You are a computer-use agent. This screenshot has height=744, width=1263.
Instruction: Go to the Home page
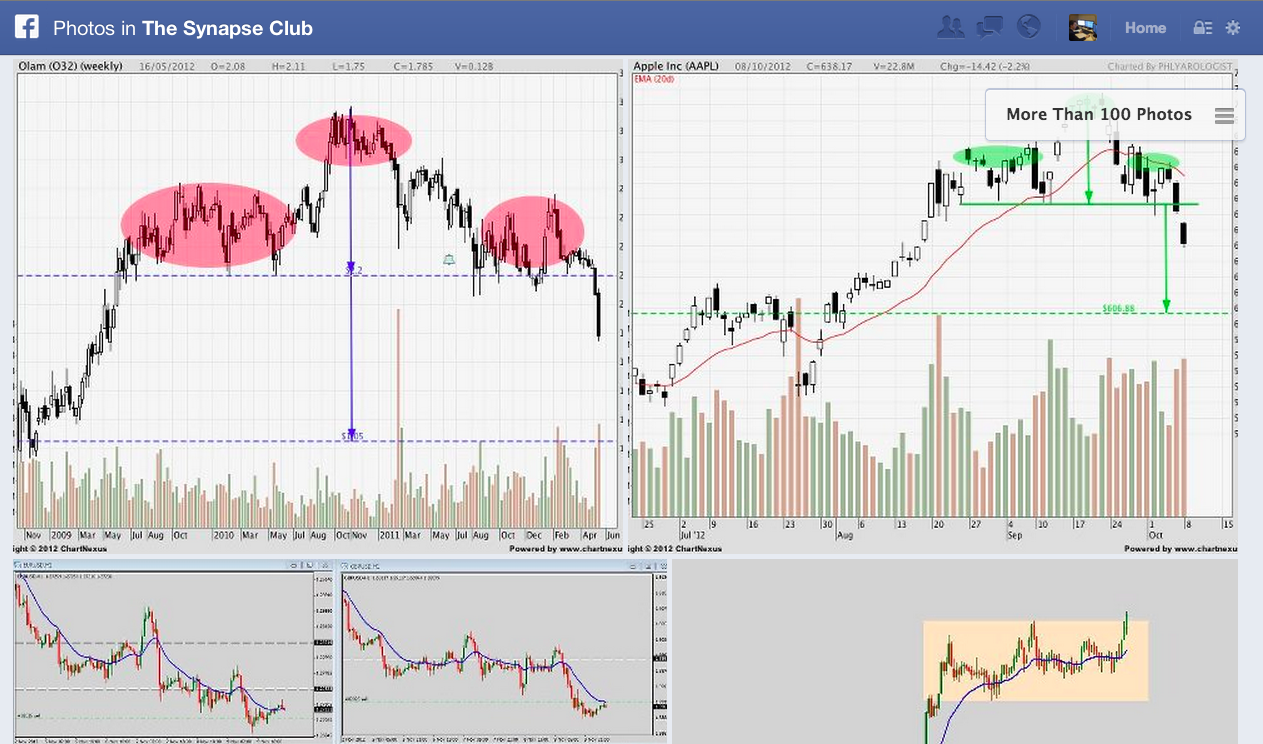click(x=1145, y=28)
